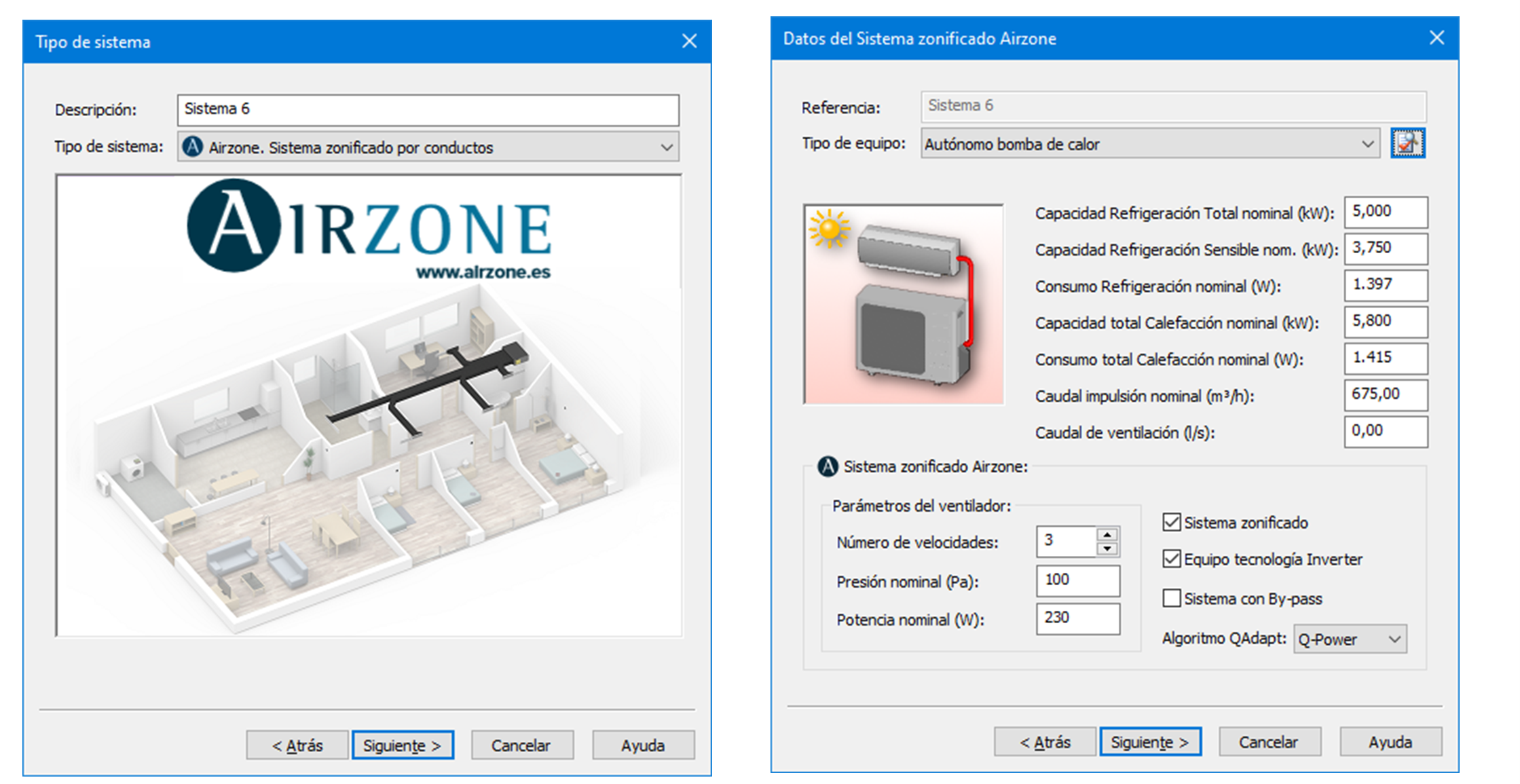1520x784 pixels.
Task: Click the Airzone floor plan preview image
Action: 369,405
